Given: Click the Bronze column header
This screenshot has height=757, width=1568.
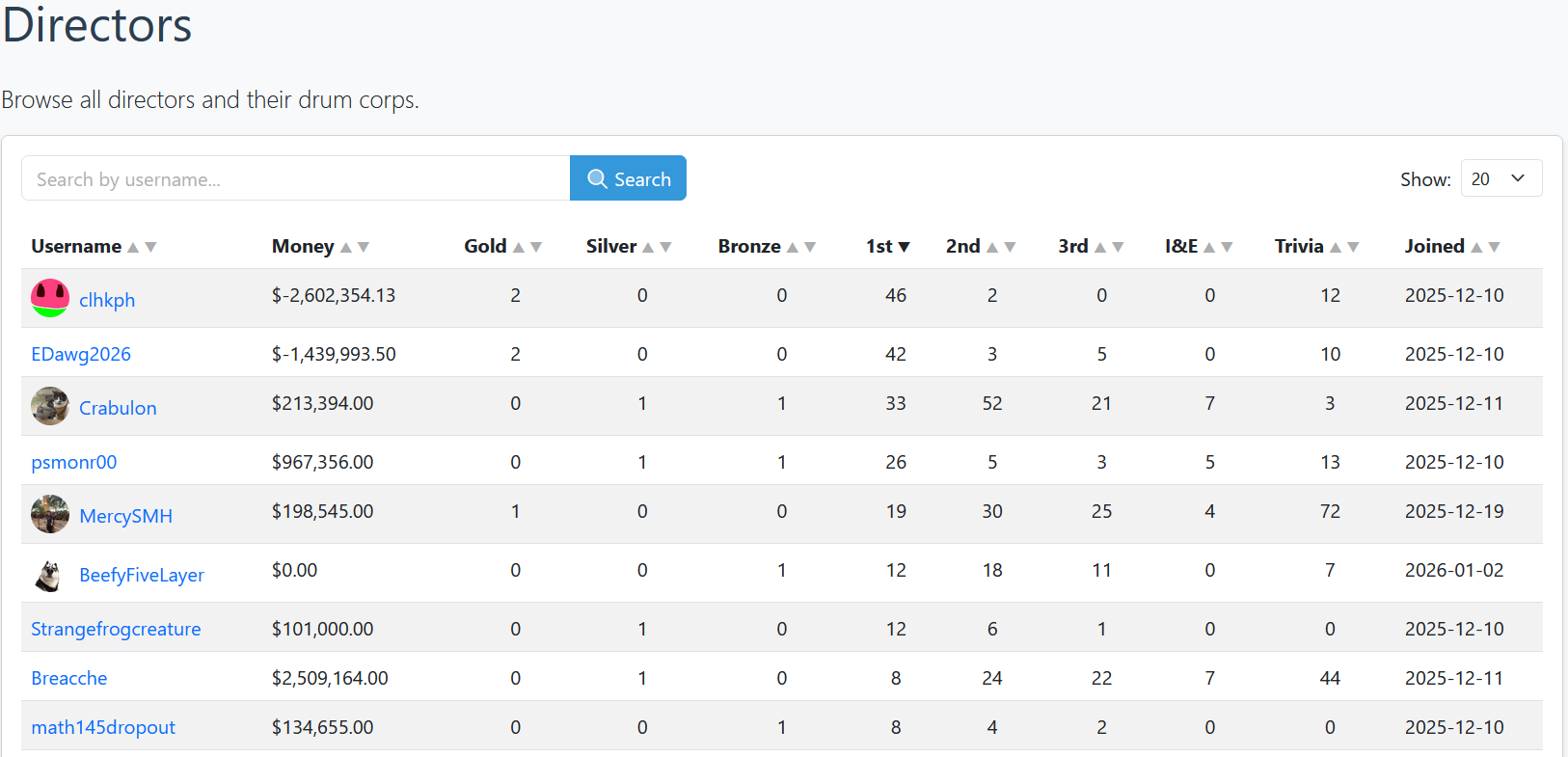Looking at the screenshot, I should (749, 246).
